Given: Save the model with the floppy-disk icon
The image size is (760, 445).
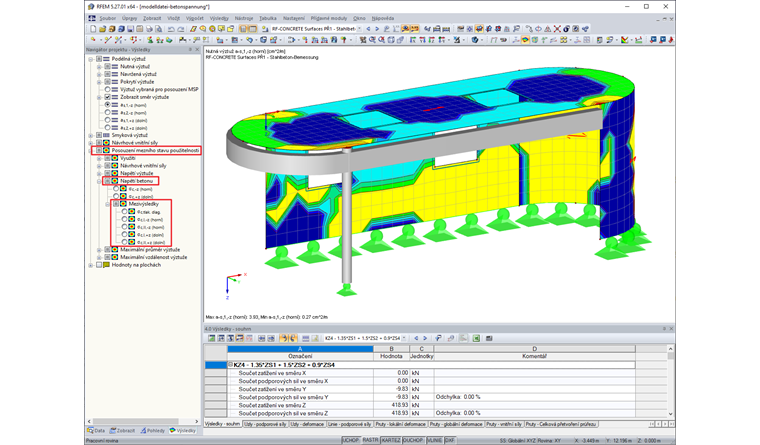Looking at the screenshot, I should pos(130,29).
